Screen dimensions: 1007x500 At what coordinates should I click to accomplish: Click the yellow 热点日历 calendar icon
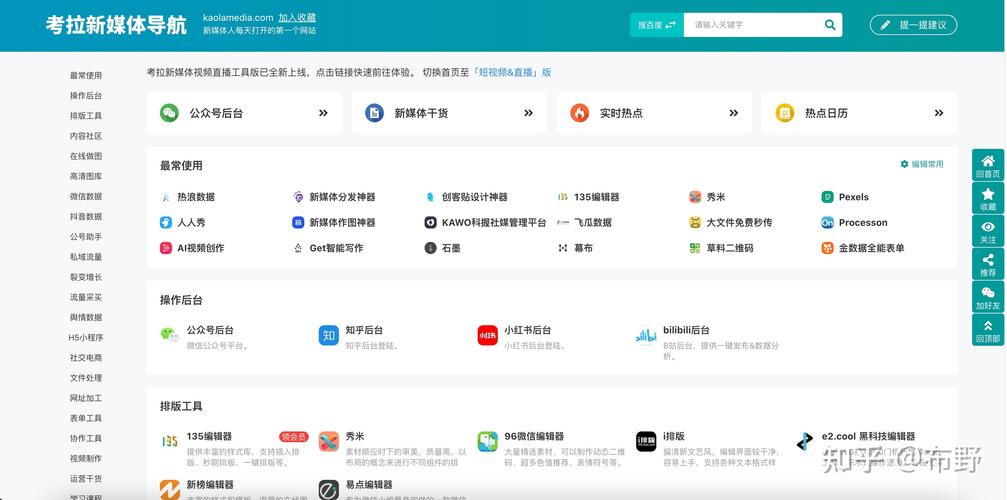[785, 113]
